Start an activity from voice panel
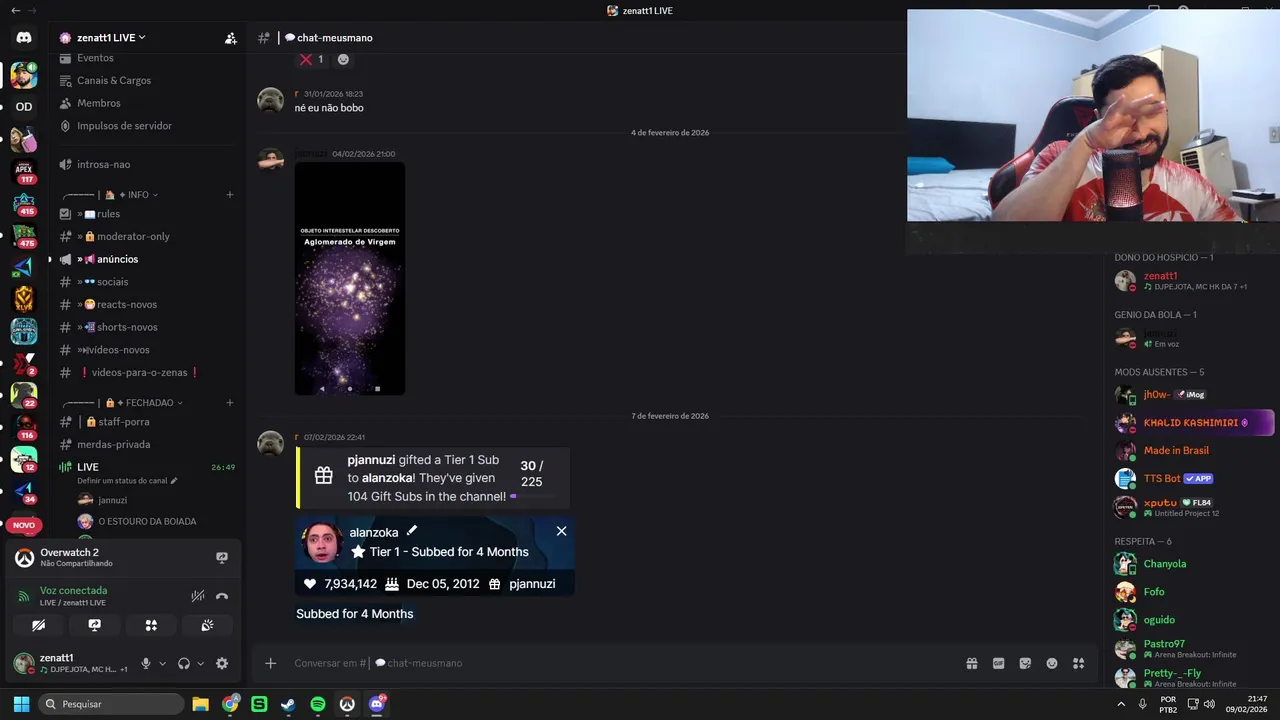This screenshot has width=1280, height=720. pos(151,625)
